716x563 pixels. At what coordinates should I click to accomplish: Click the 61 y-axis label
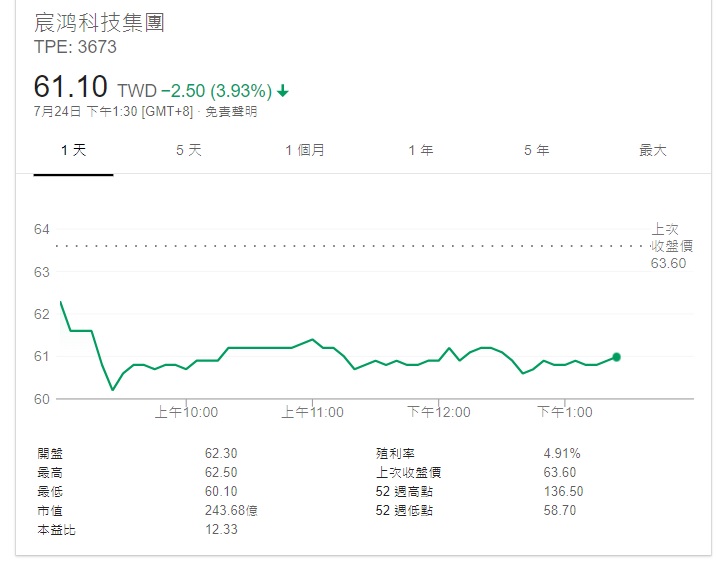[x=42, y=356]
